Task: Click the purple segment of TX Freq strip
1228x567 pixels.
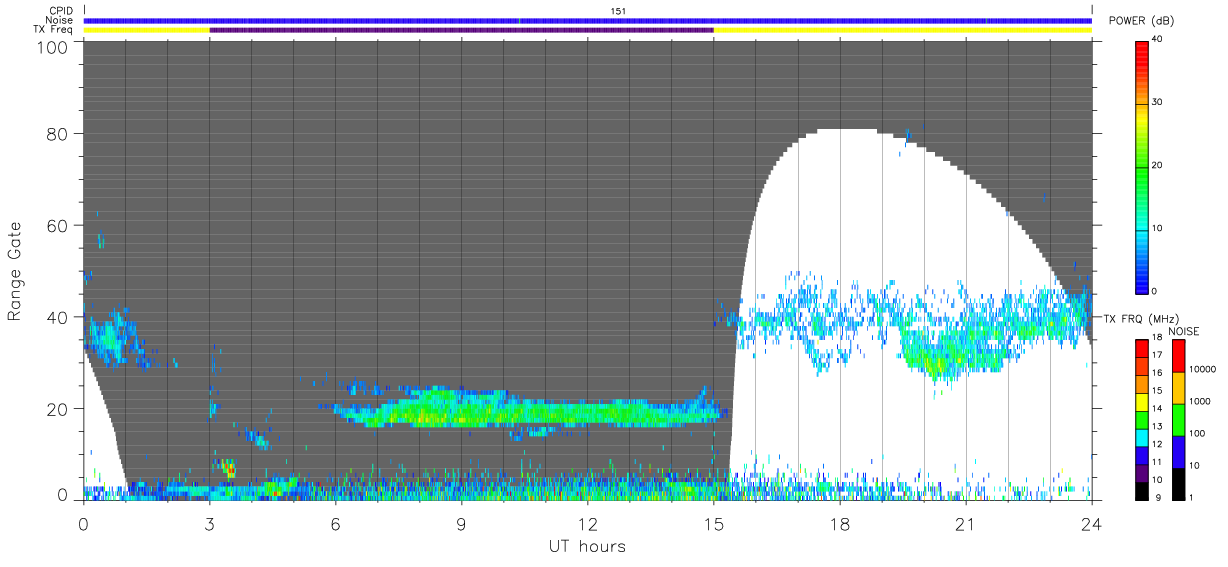Action: pyautogui.click(x=461, y=30)
